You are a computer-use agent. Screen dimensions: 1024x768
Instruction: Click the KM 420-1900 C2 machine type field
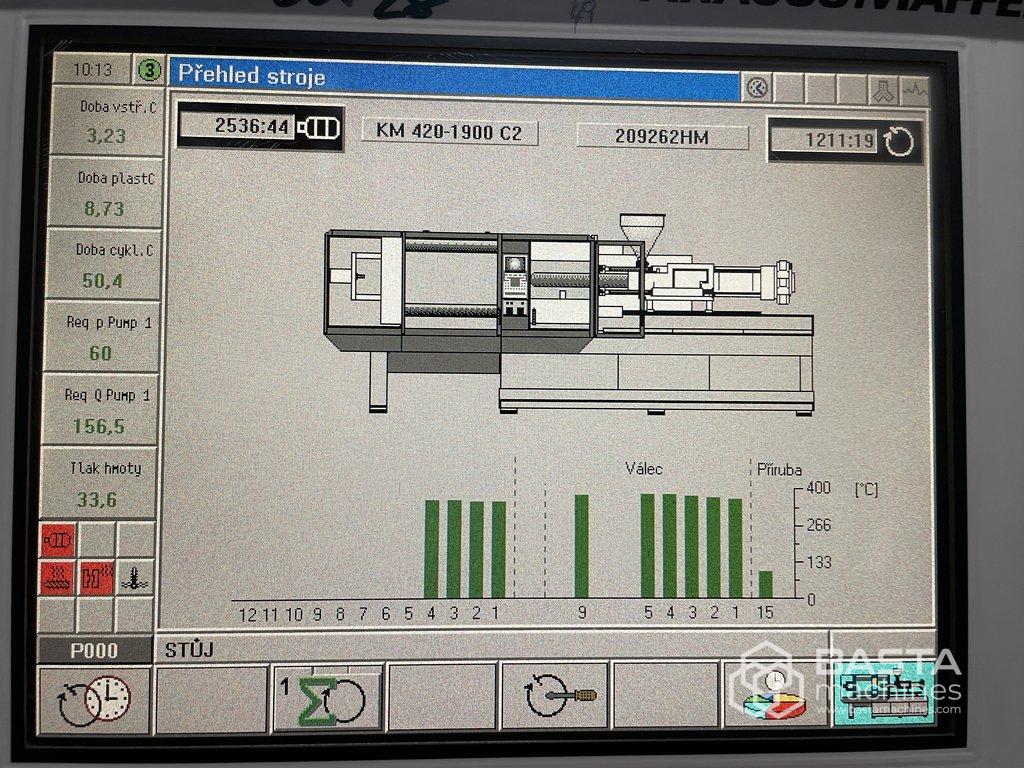pos(450,133)
